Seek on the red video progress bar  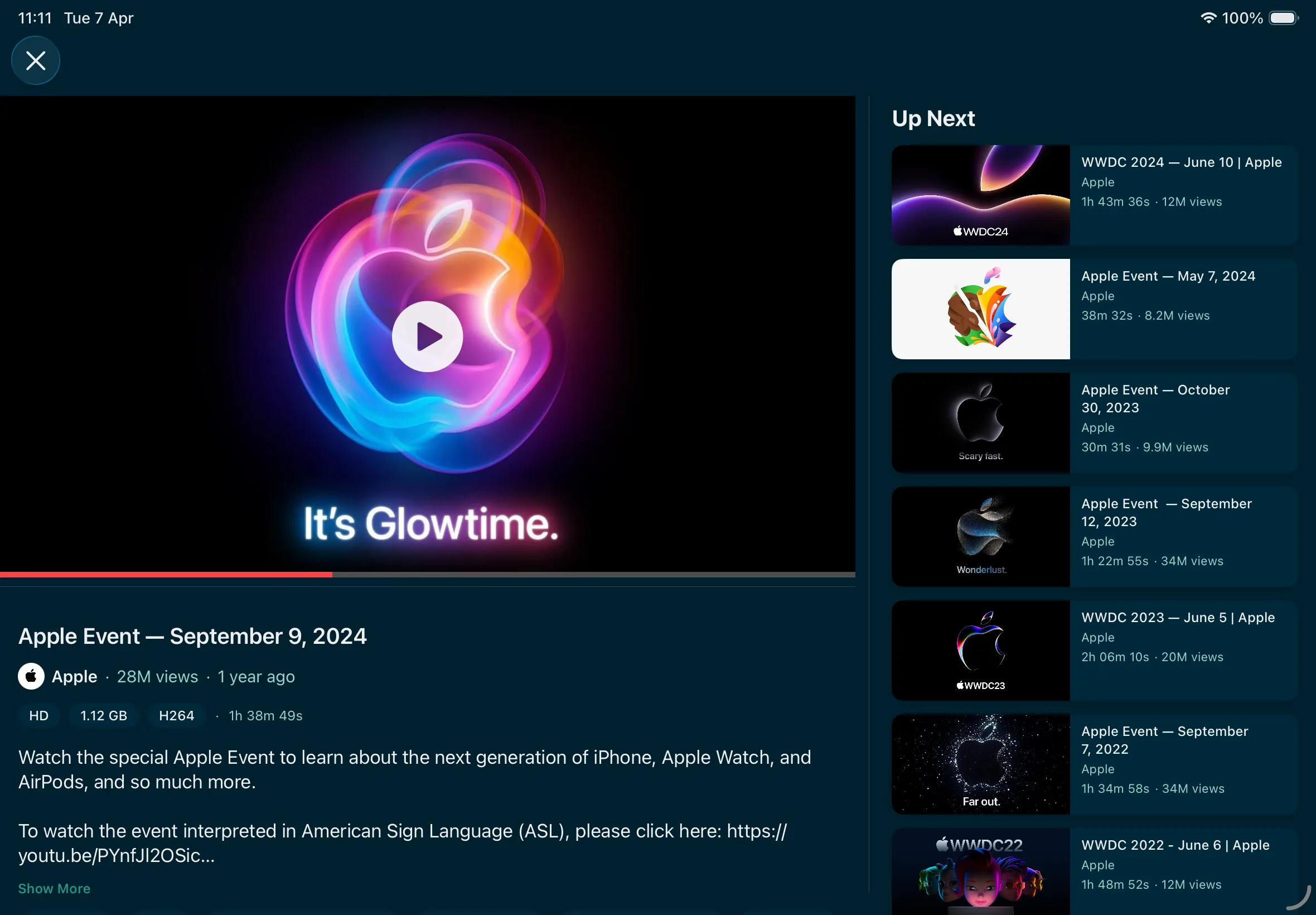pyautogui.click(x=166, y=574)
